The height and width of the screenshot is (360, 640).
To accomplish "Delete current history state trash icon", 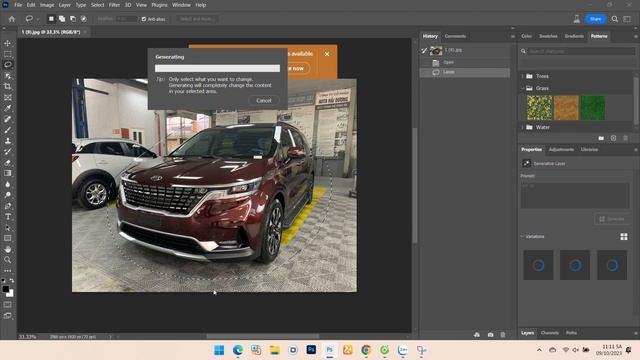I will coord(503,334).
